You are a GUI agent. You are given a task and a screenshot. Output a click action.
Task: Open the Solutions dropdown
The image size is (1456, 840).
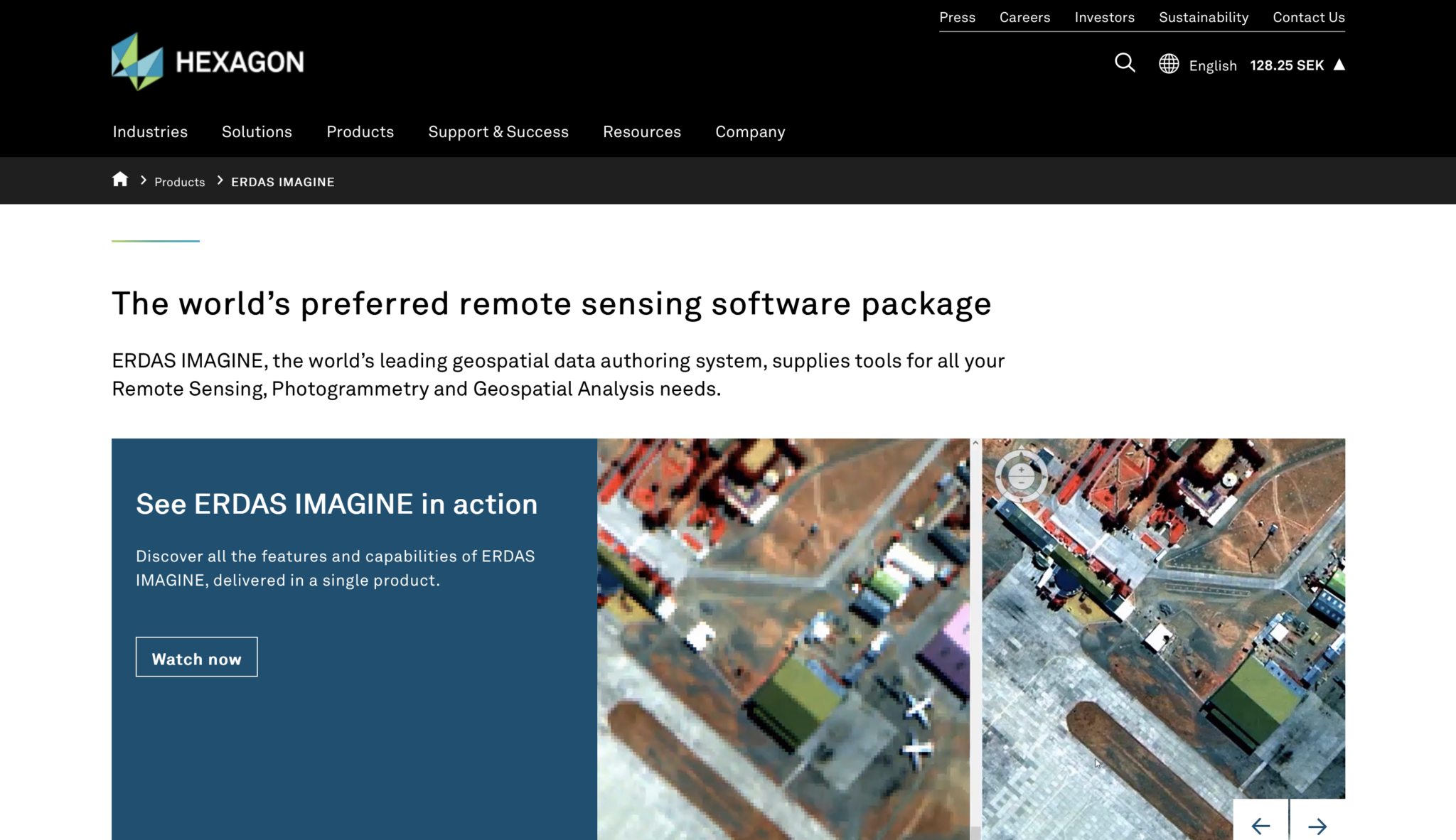click(x=257, y=131)
